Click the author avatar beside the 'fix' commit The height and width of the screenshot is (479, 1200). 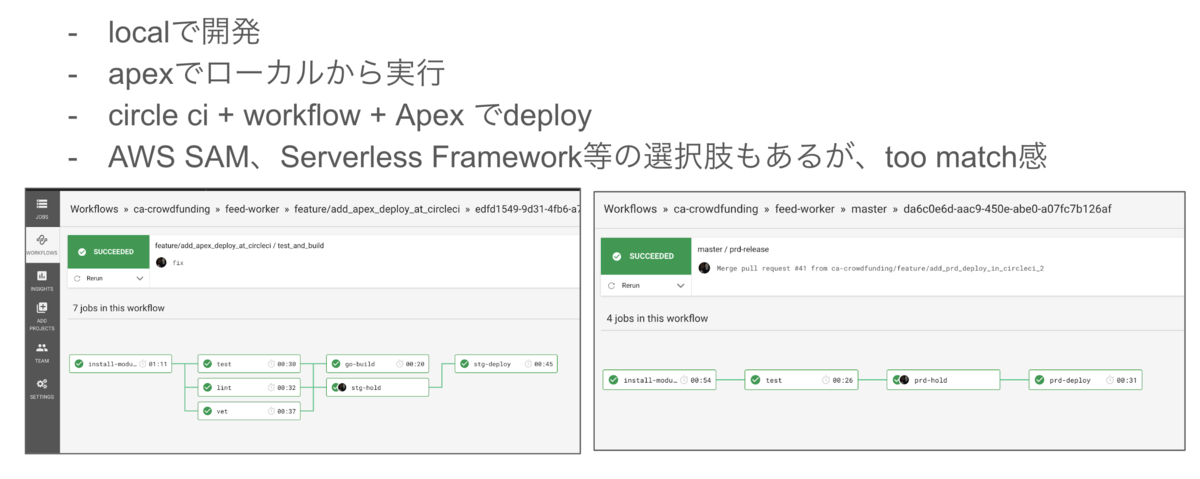click(161, 262)
